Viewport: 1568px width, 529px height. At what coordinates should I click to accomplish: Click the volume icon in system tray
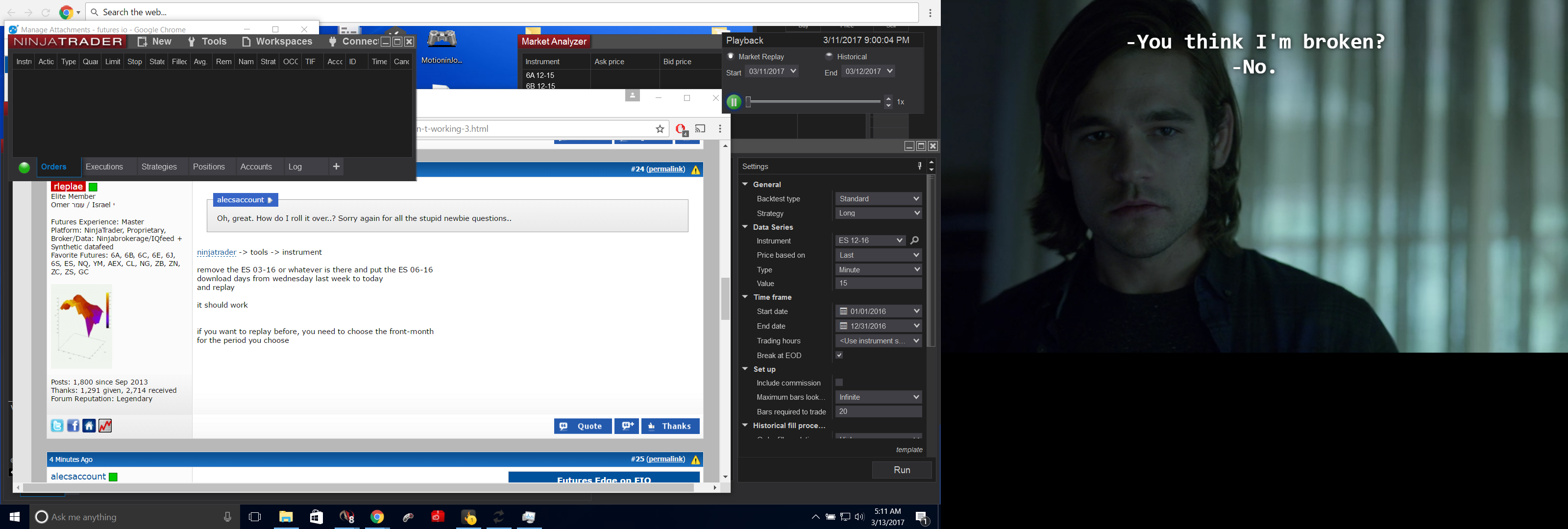pyautogui.click(x=859, y=517)
